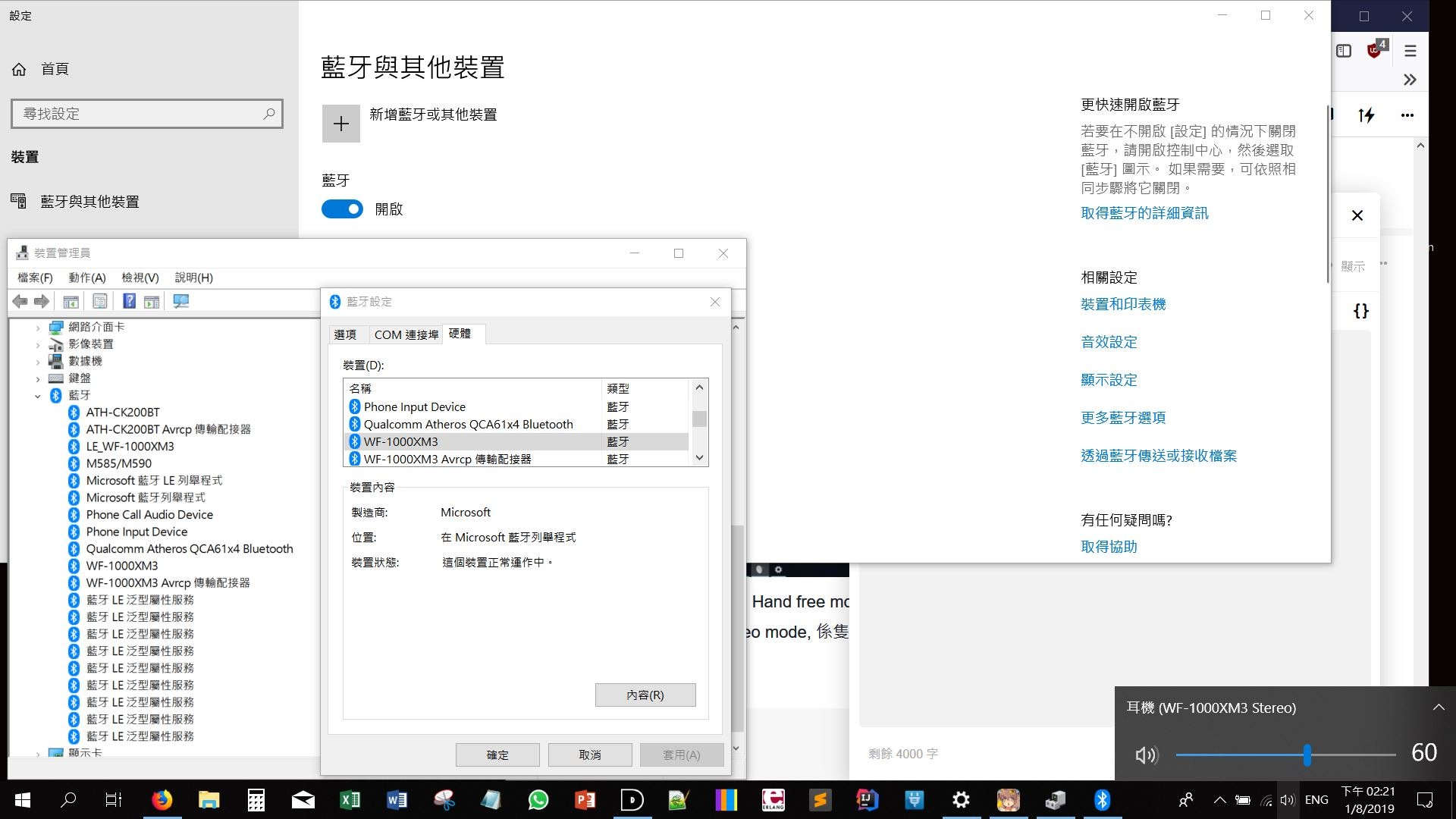The height and width of the screenshot is (819, 1456).
Task: Click the show/hide console tree toolbar icon
Action: click(x=71, y=302)
